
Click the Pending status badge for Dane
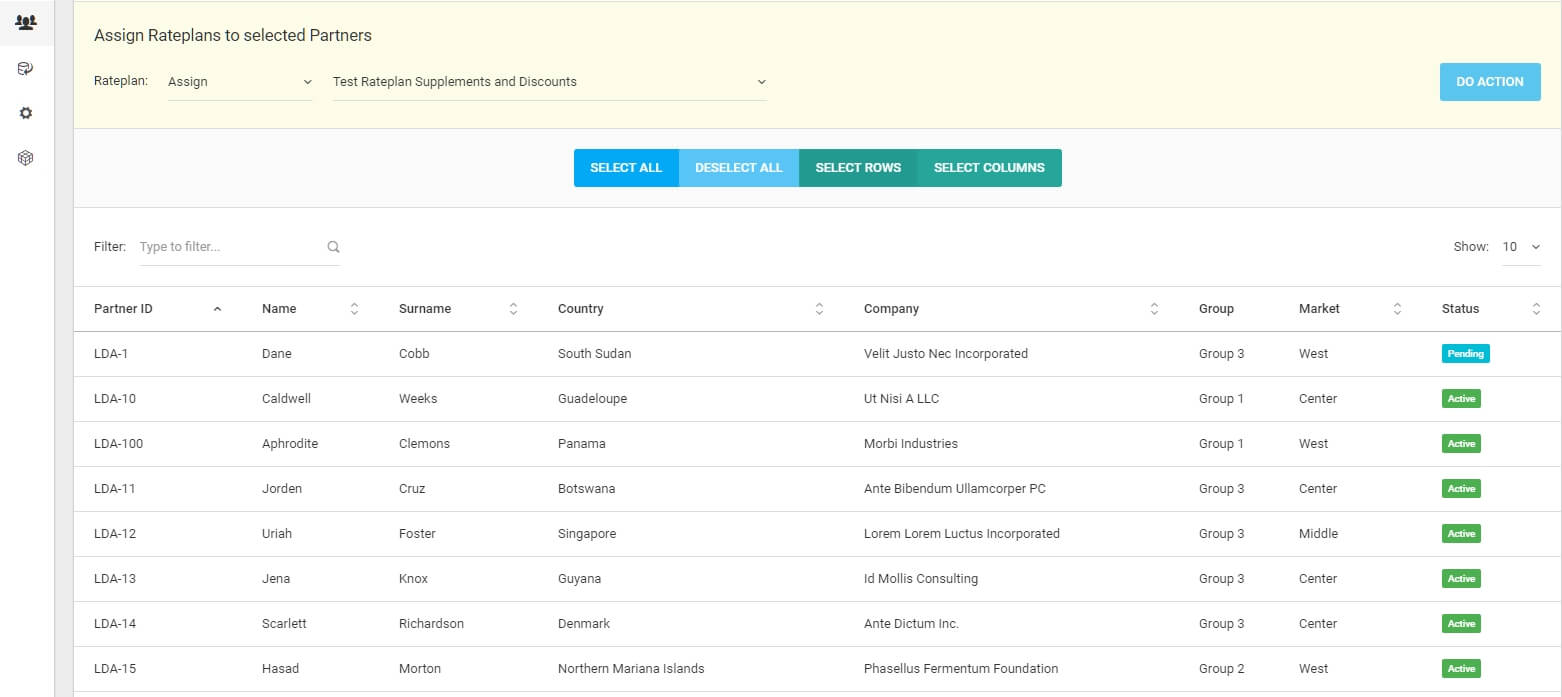1465,354
